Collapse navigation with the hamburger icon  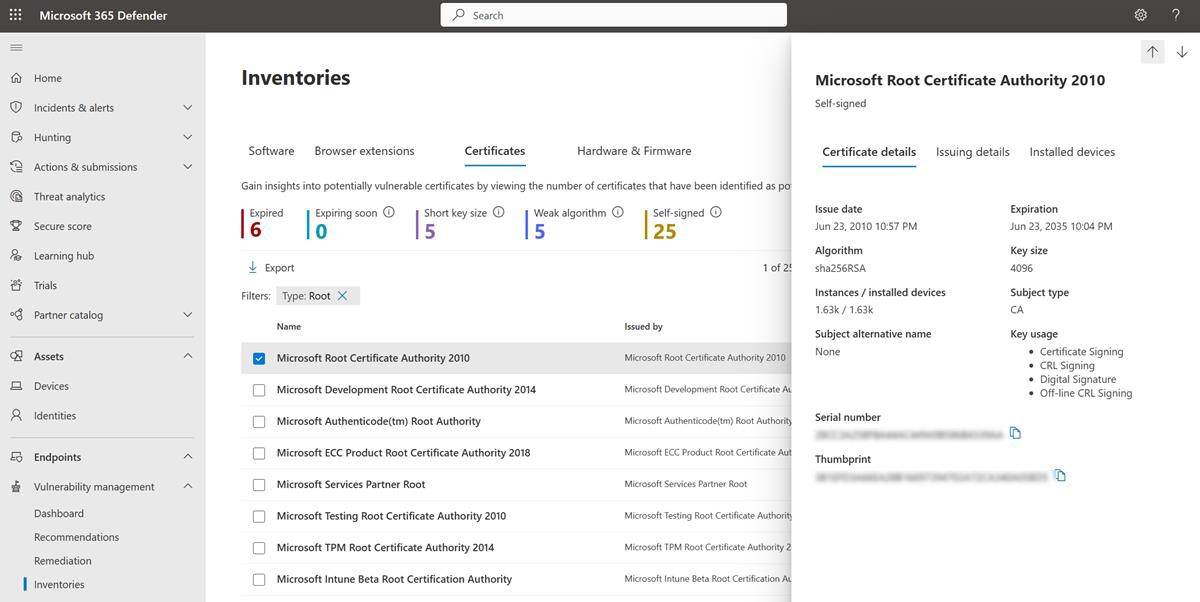(x=16, y=46)
